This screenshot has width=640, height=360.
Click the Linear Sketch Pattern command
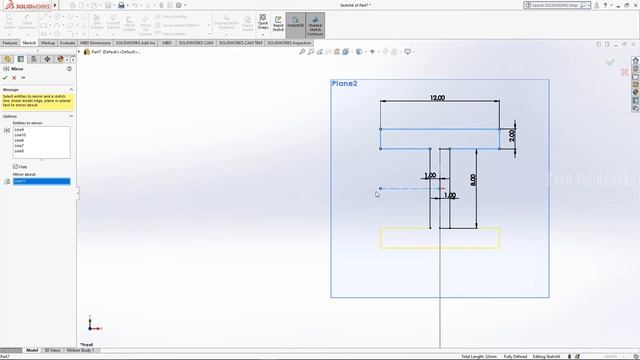[x=177, y=25]
